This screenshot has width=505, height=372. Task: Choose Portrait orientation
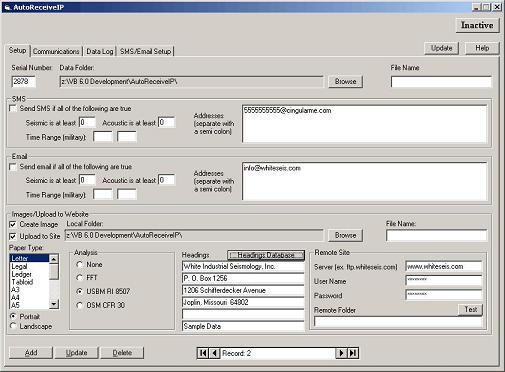click(x=13, y=316)
